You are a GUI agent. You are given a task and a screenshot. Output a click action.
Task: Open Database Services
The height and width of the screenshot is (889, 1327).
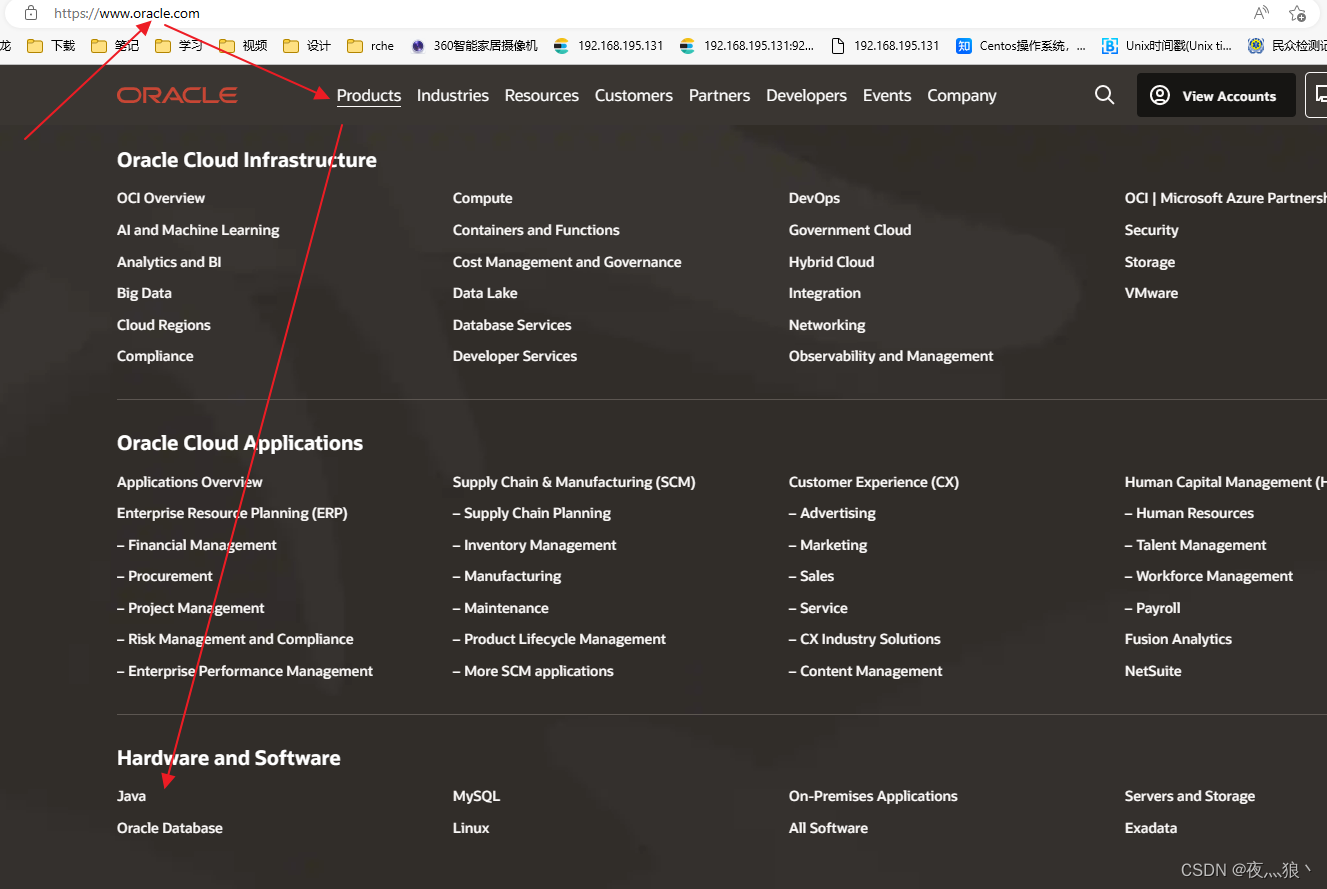coord(512,325)
